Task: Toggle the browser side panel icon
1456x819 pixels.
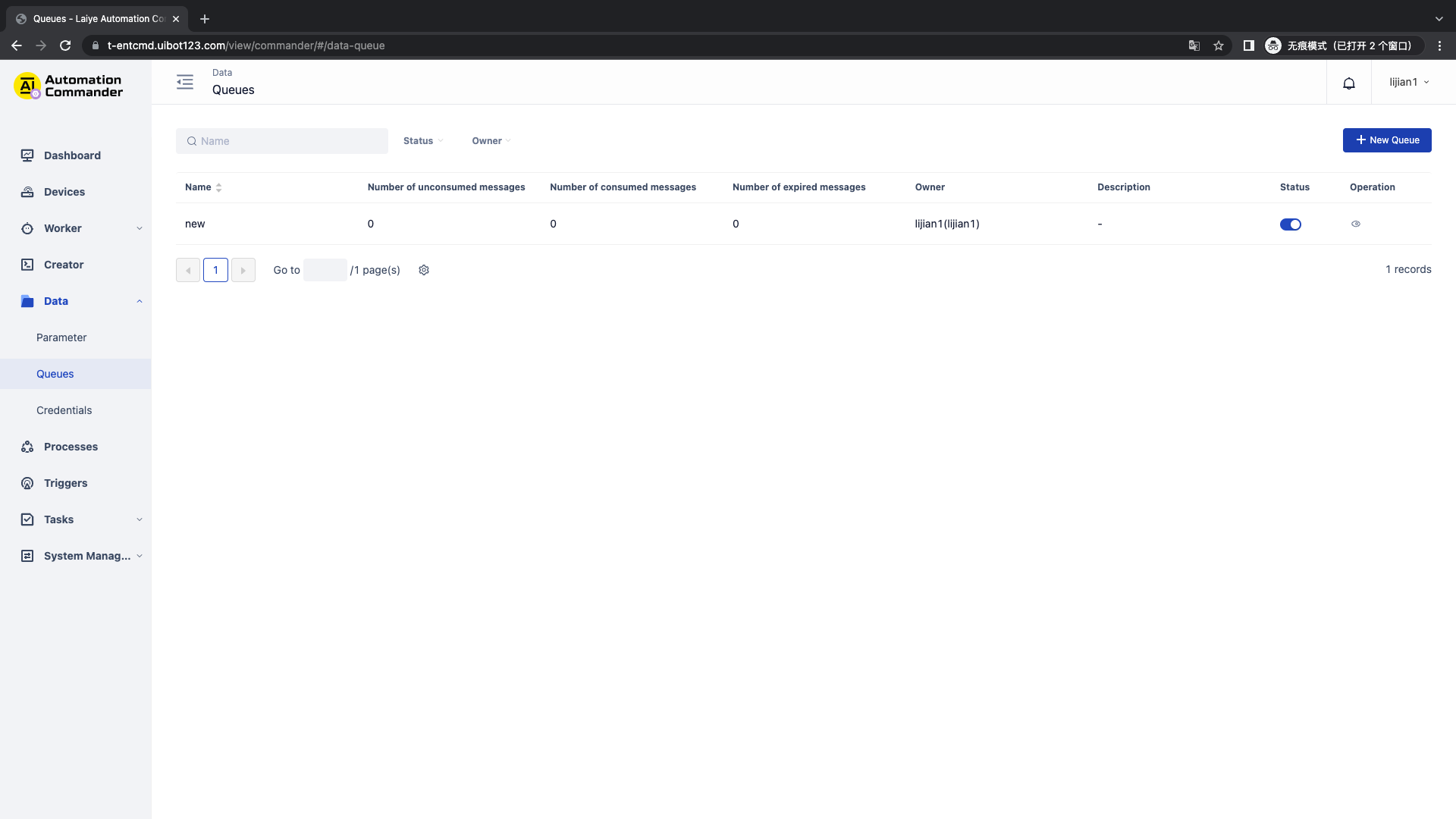Action: click(1248, 45)
